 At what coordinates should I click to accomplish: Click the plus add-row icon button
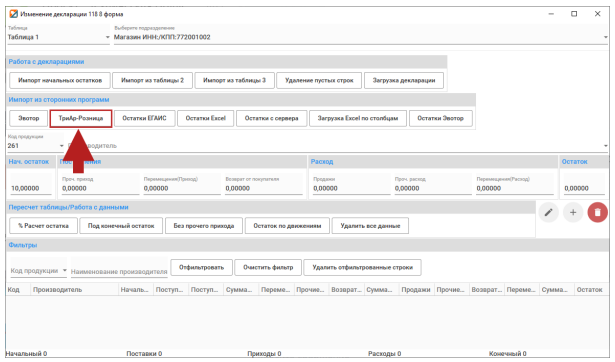(x=573, y=212)
